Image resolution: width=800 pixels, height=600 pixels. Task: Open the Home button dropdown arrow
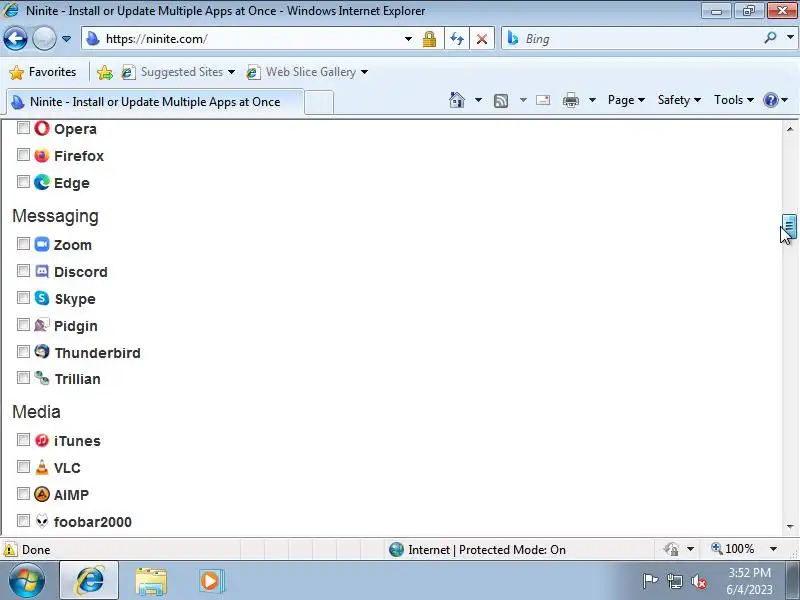click(x=478, y=100)
